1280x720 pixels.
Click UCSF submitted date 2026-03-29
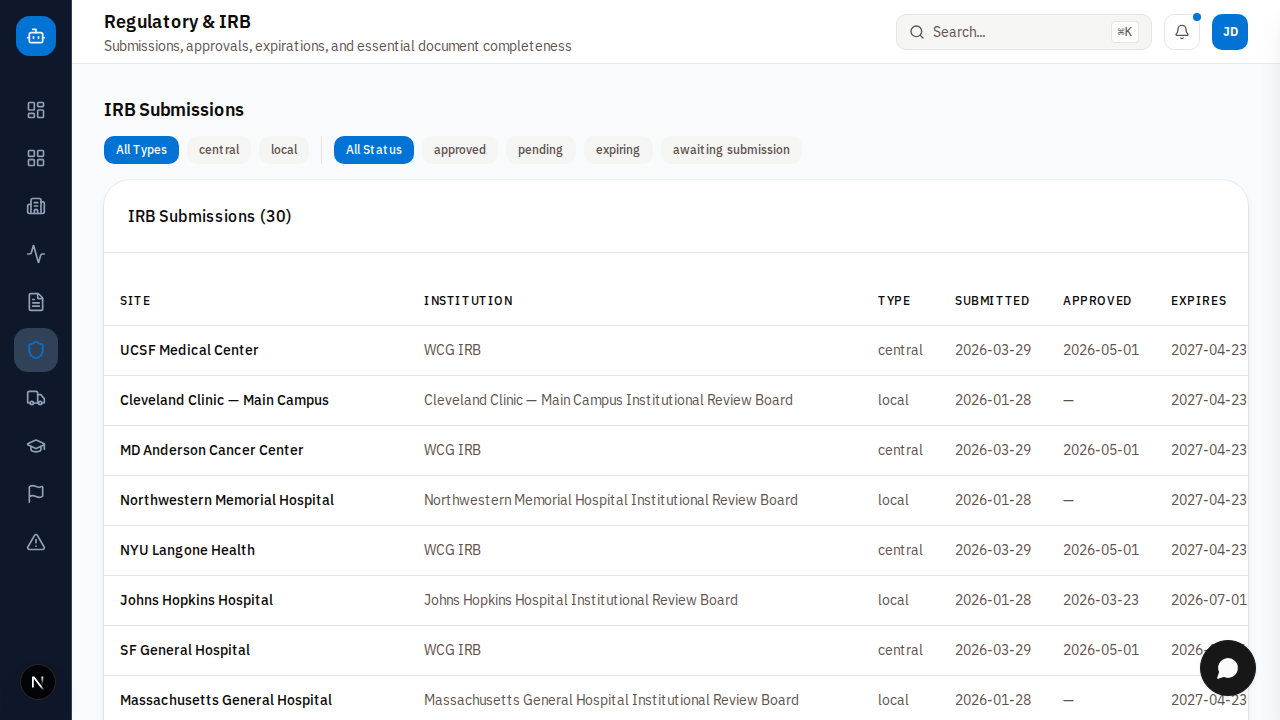click(x=993, y=350)
